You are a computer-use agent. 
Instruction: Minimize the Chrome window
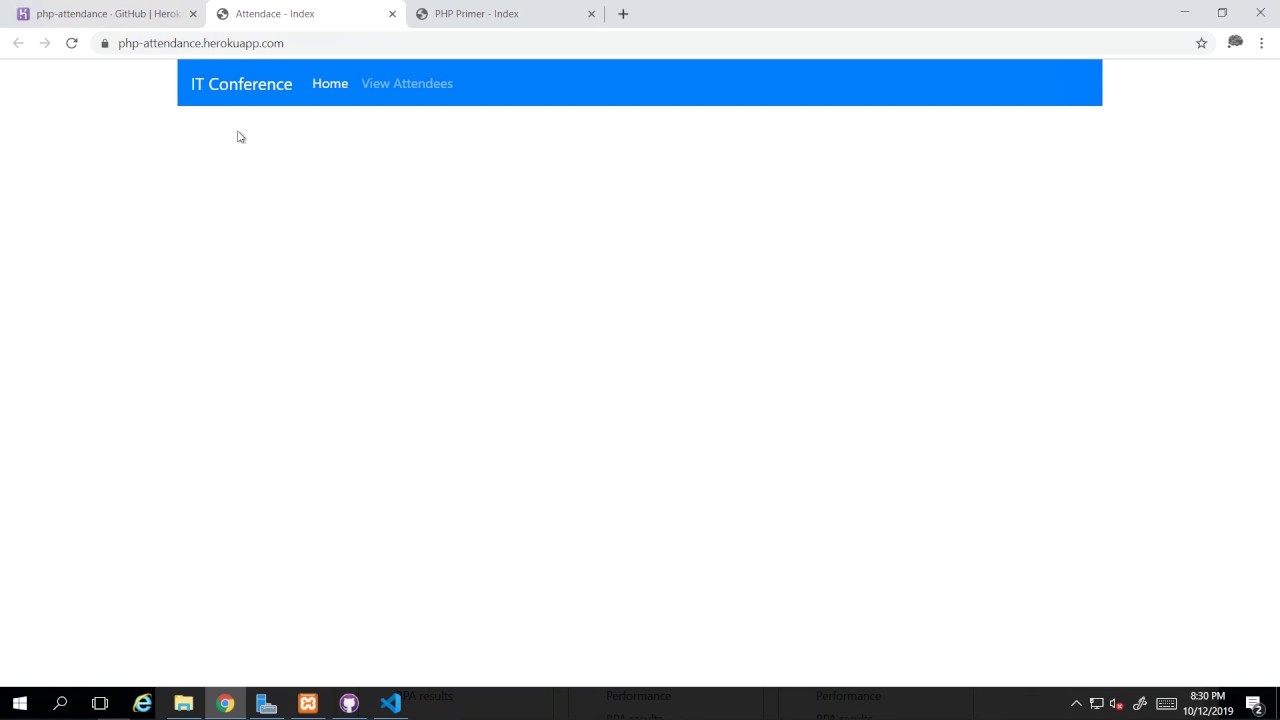[1185, 12]
